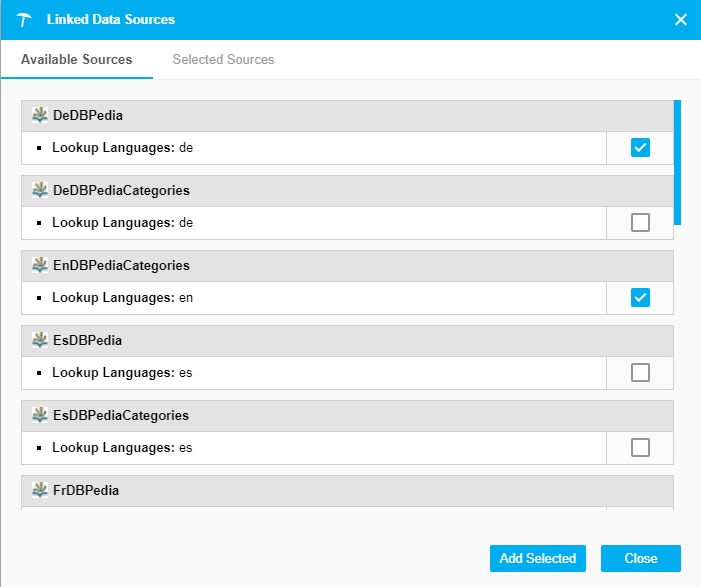701x587 pixels.
Task: Click the blue vertical scrollbar thumb
Action: [x=677, y=160]
